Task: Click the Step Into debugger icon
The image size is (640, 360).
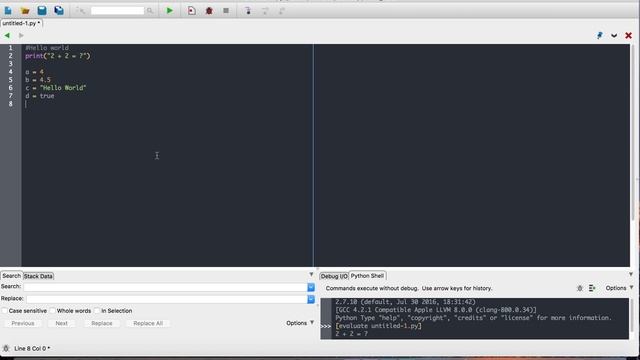Action: (x=248, y=11)
